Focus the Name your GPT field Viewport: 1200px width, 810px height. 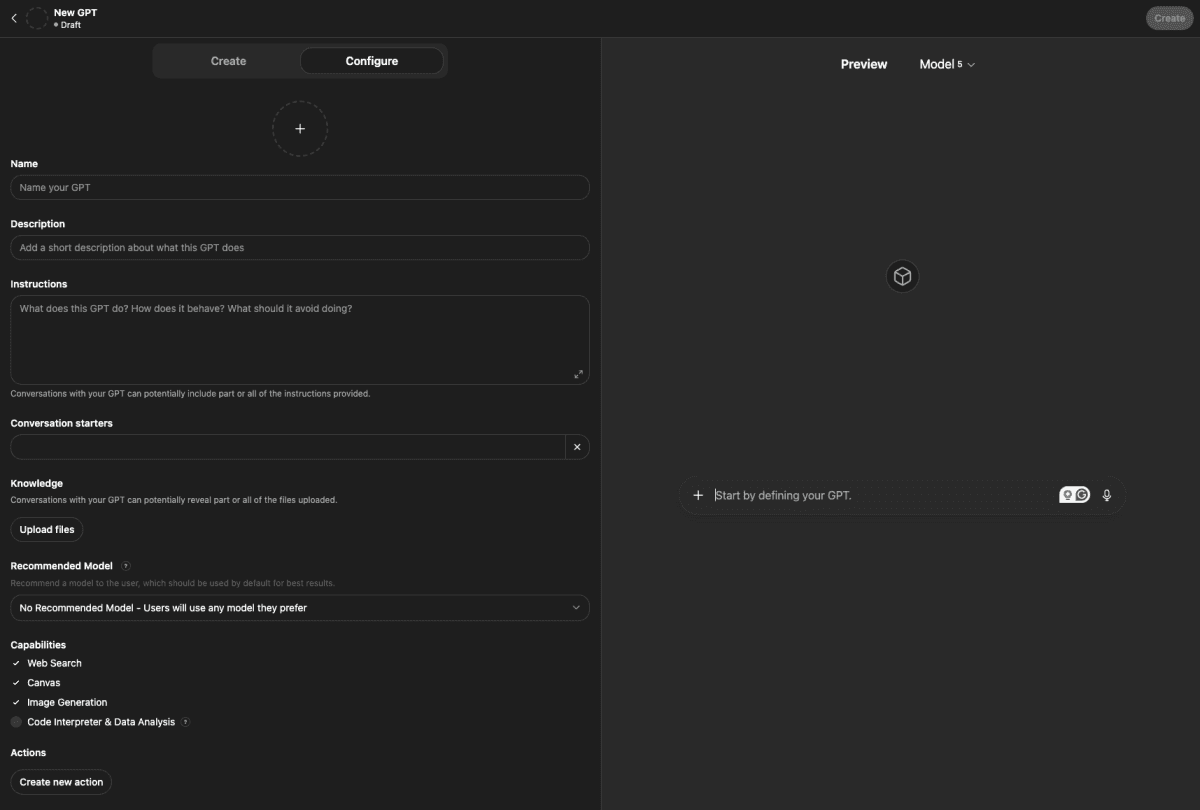(x=300, y=188)
